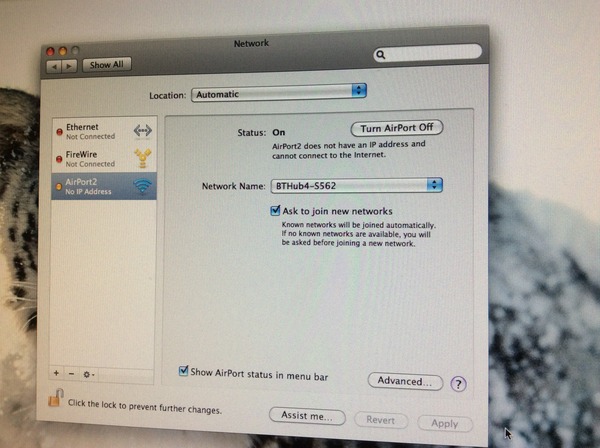The width and height of the screenshot is (600, 448).
Task: Open the Location dropdown
Action: pyautogui.click(x=279, y=93)
